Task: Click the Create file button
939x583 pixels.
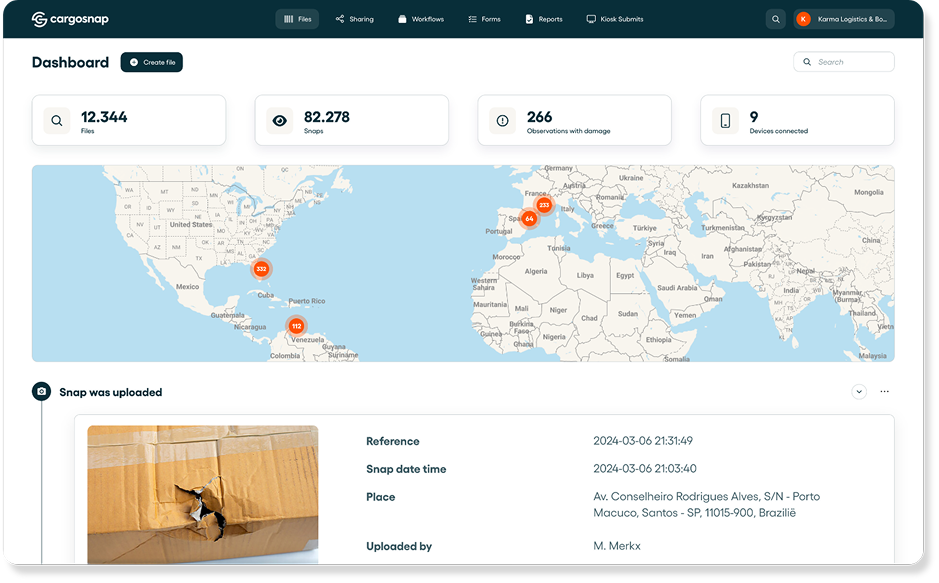Action: click(151, 61)
